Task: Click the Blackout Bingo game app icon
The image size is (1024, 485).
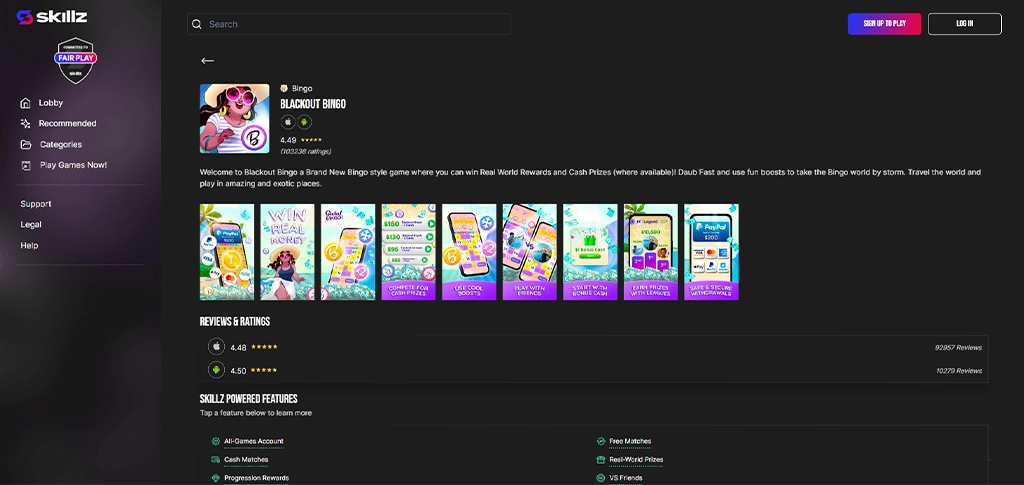Action: (234, 118)
